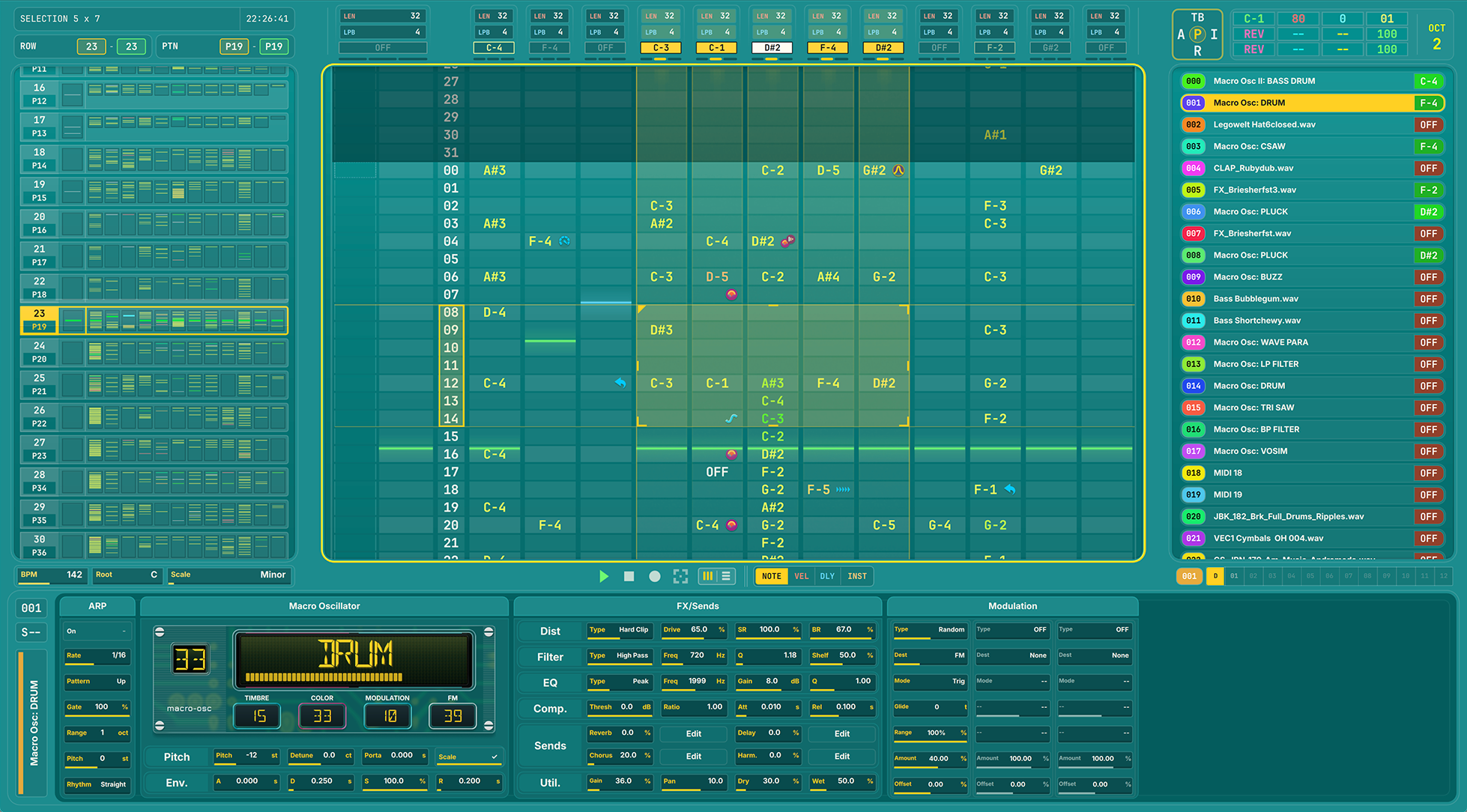The image size is (1467, 812).
Task: Click the yellow 018 badge for MIDI 18
Action: 1194,473
